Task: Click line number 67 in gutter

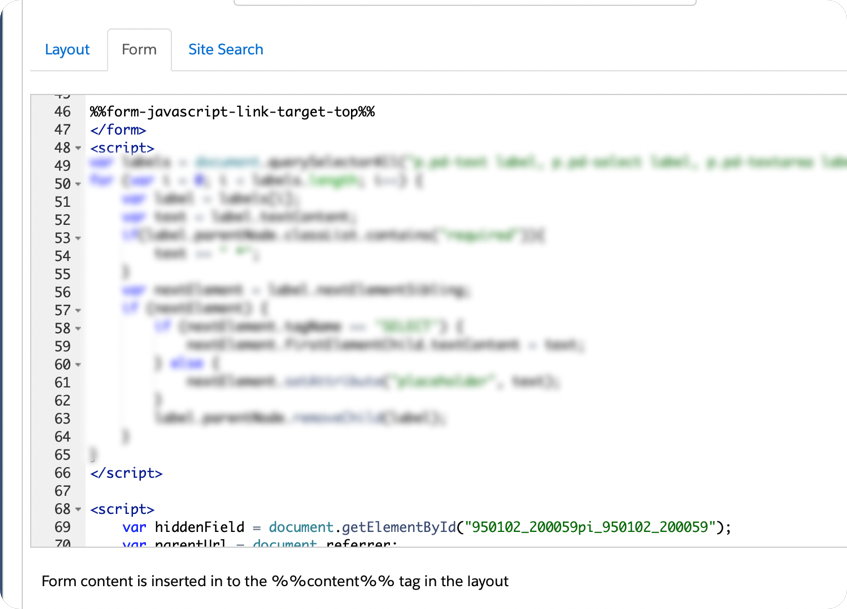Action: pos(63,491)
